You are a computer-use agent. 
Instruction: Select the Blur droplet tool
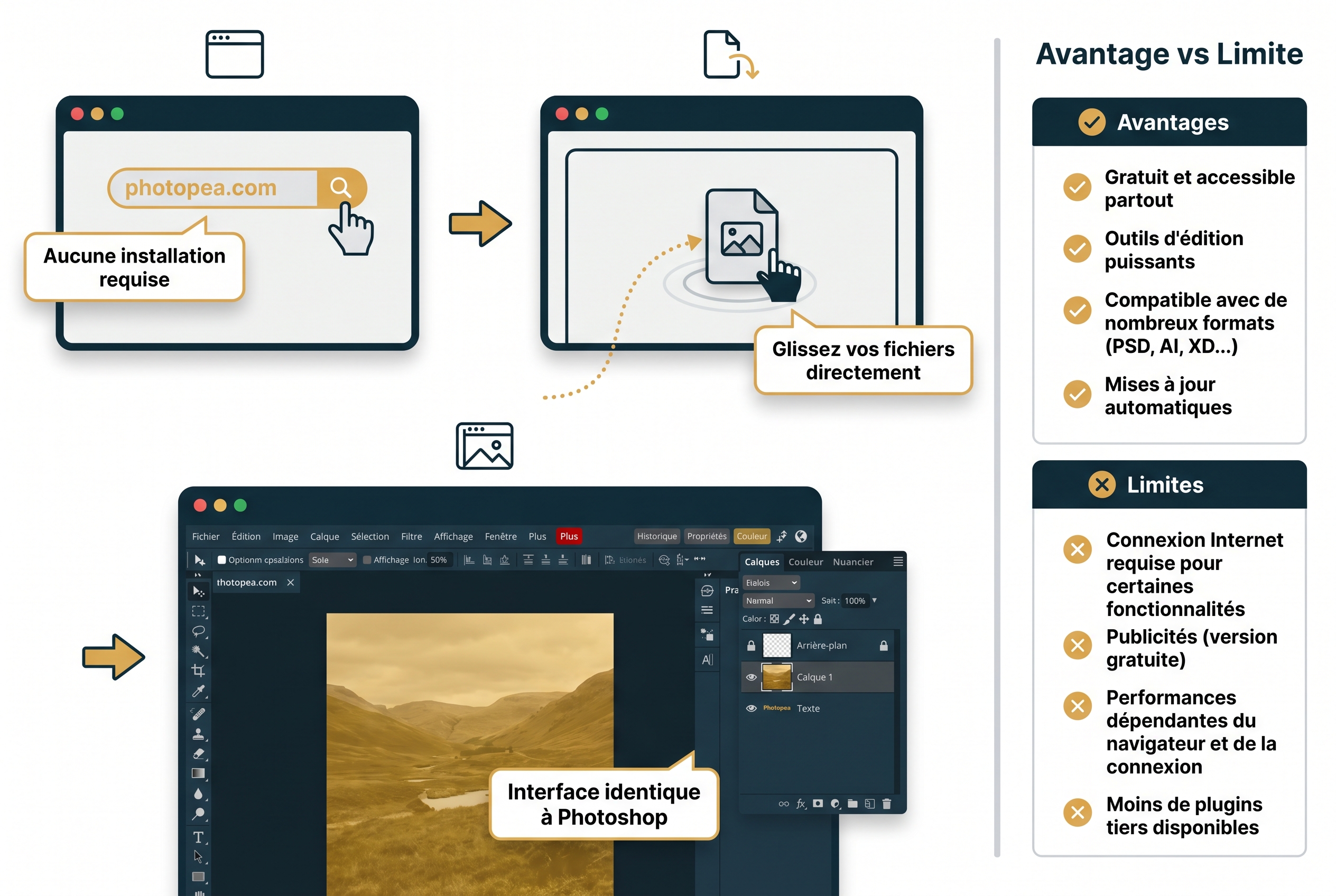(x=198, y=794)
